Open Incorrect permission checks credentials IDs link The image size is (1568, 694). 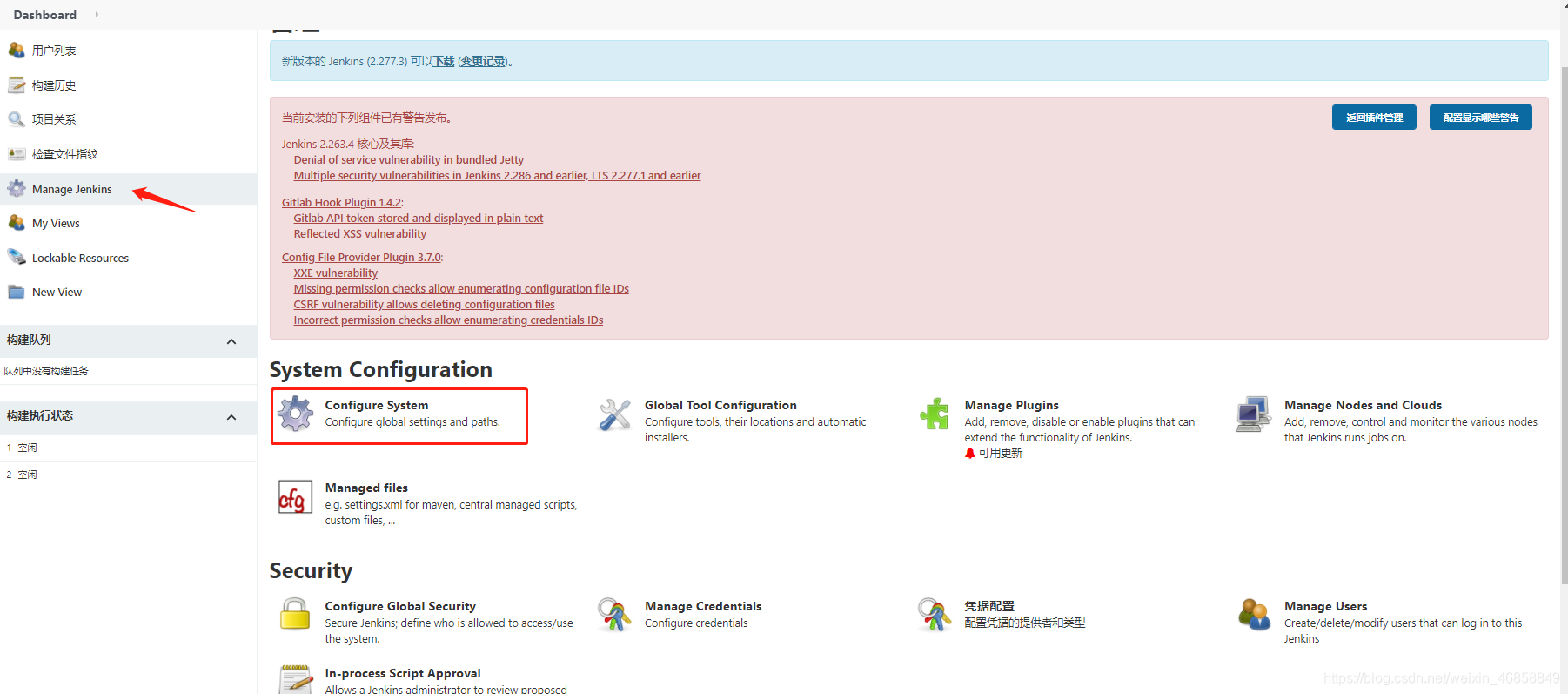448,320
